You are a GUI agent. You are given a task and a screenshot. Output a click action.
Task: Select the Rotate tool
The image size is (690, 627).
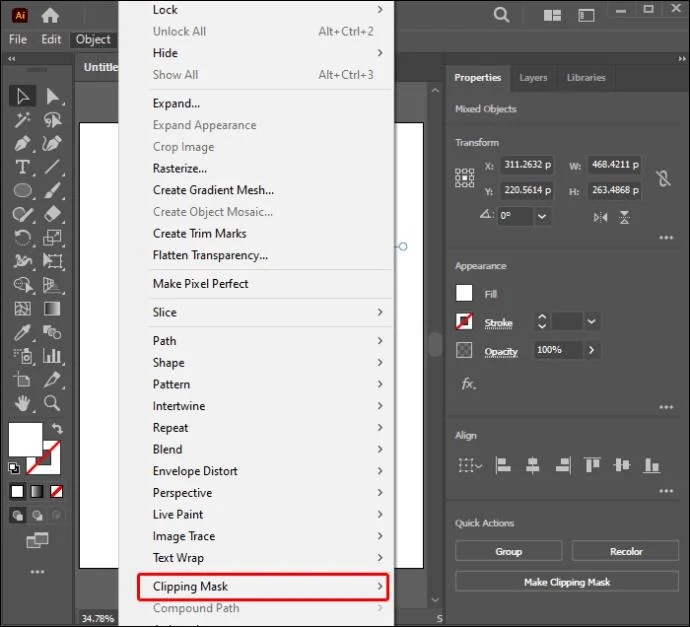[22, 238]
